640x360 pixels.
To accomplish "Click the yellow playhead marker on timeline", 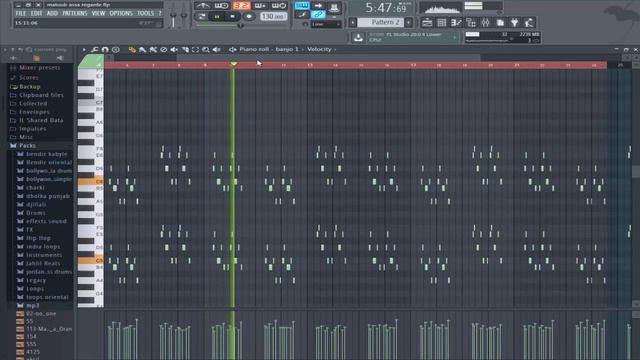I will (233, 64).
